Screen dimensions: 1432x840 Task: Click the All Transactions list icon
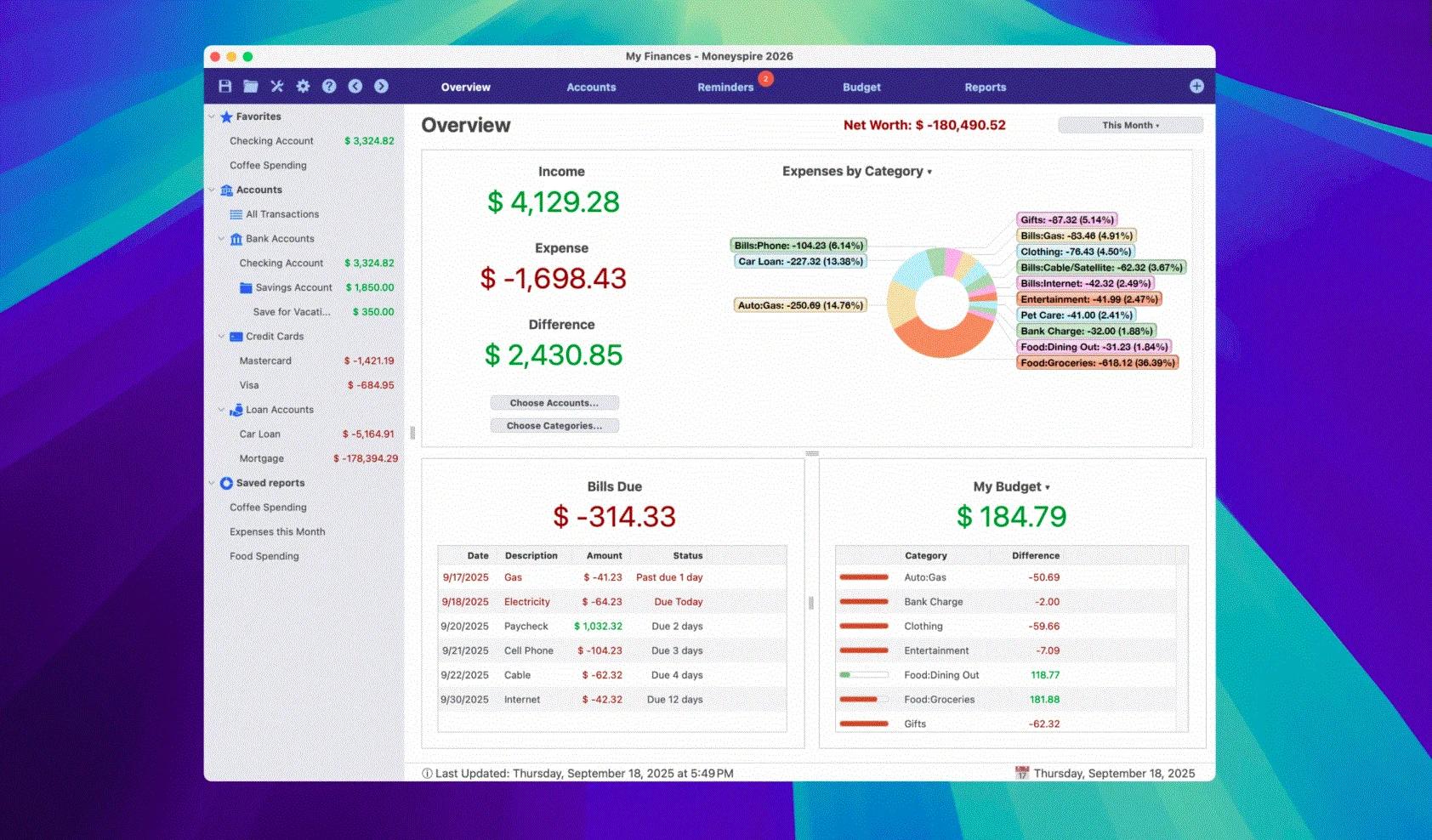pos(236,214)
